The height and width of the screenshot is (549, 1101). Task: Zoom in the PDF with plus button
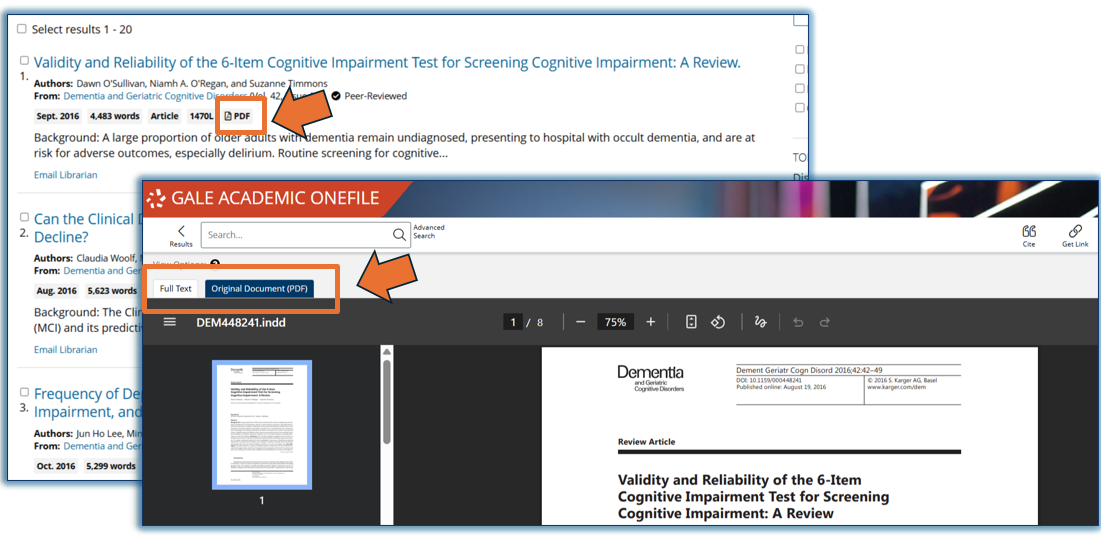(x=650, y=322)
